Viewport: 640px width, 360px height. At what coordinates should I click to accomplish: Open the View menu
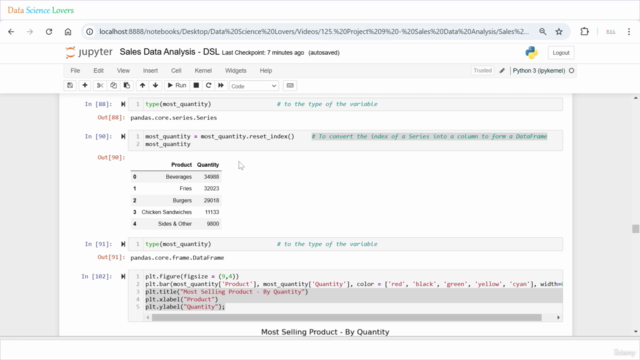pos(123,71)
